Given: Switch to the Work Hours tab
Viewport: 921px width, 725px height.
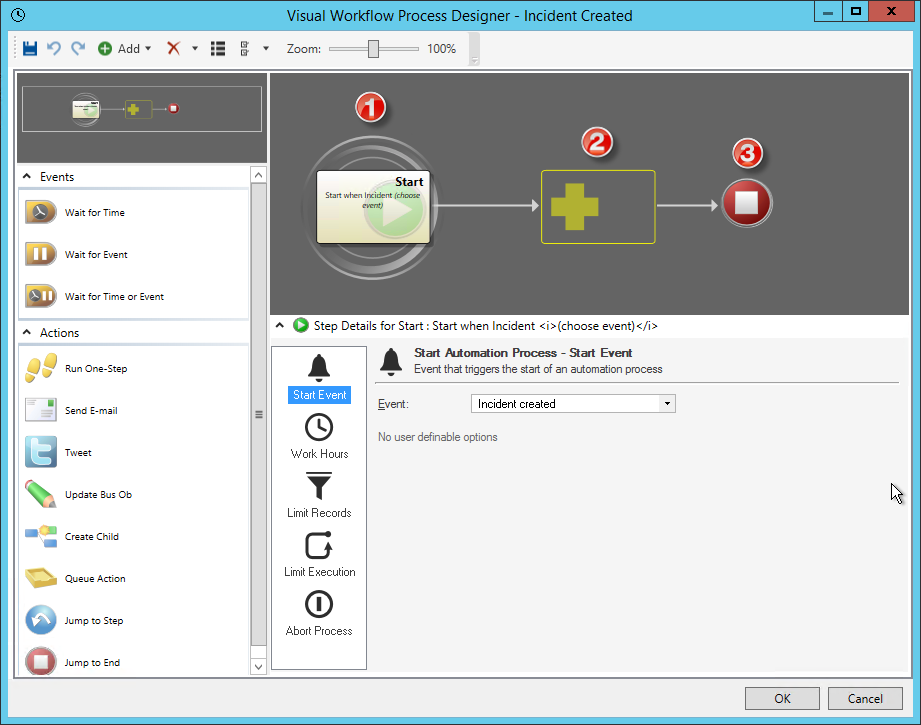Looking at the screenshot, I should pyautogui.click(x=319, y=437).
